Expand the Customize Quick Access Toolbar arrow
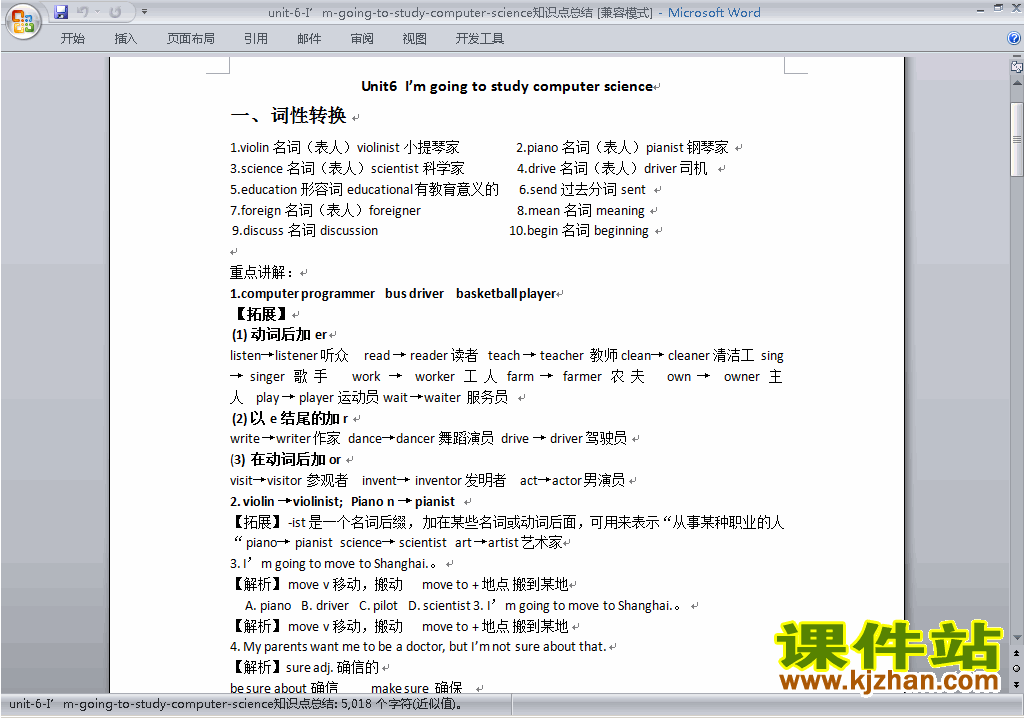1024x718 pixels. 144,12
